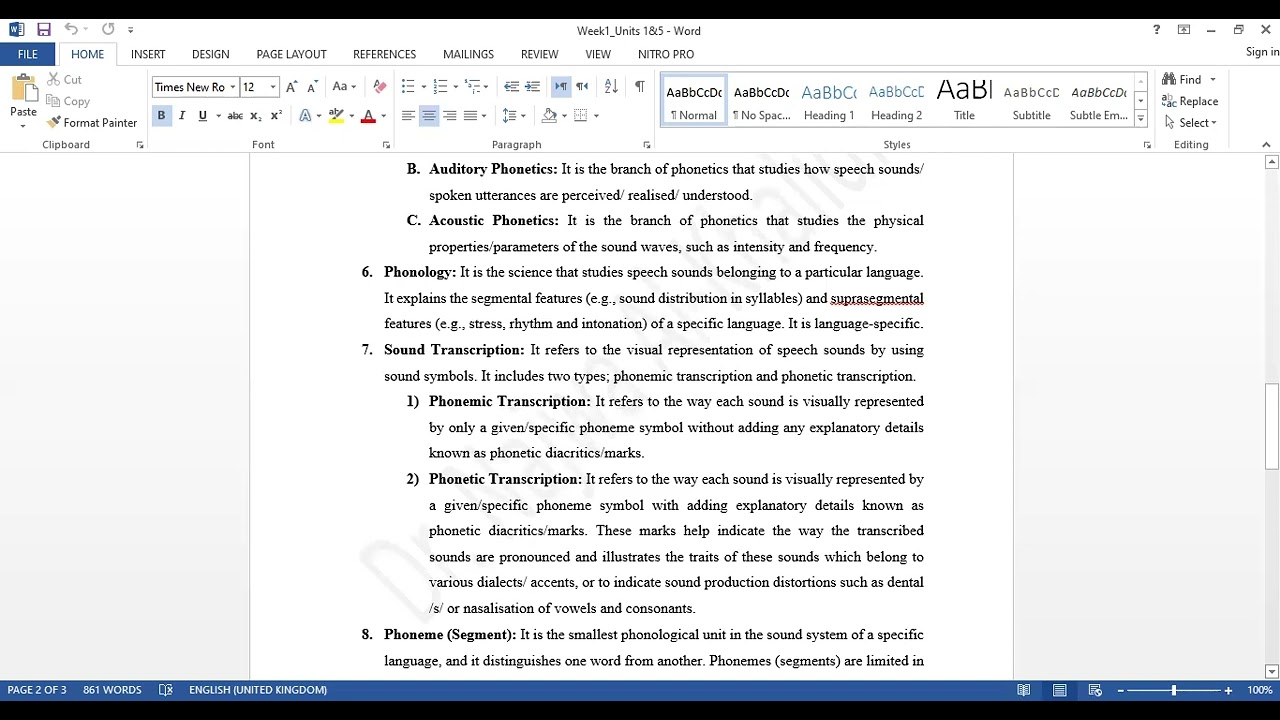The image size is (1280, 720).
Task: Toggle italic formatting
Action: 182,116
